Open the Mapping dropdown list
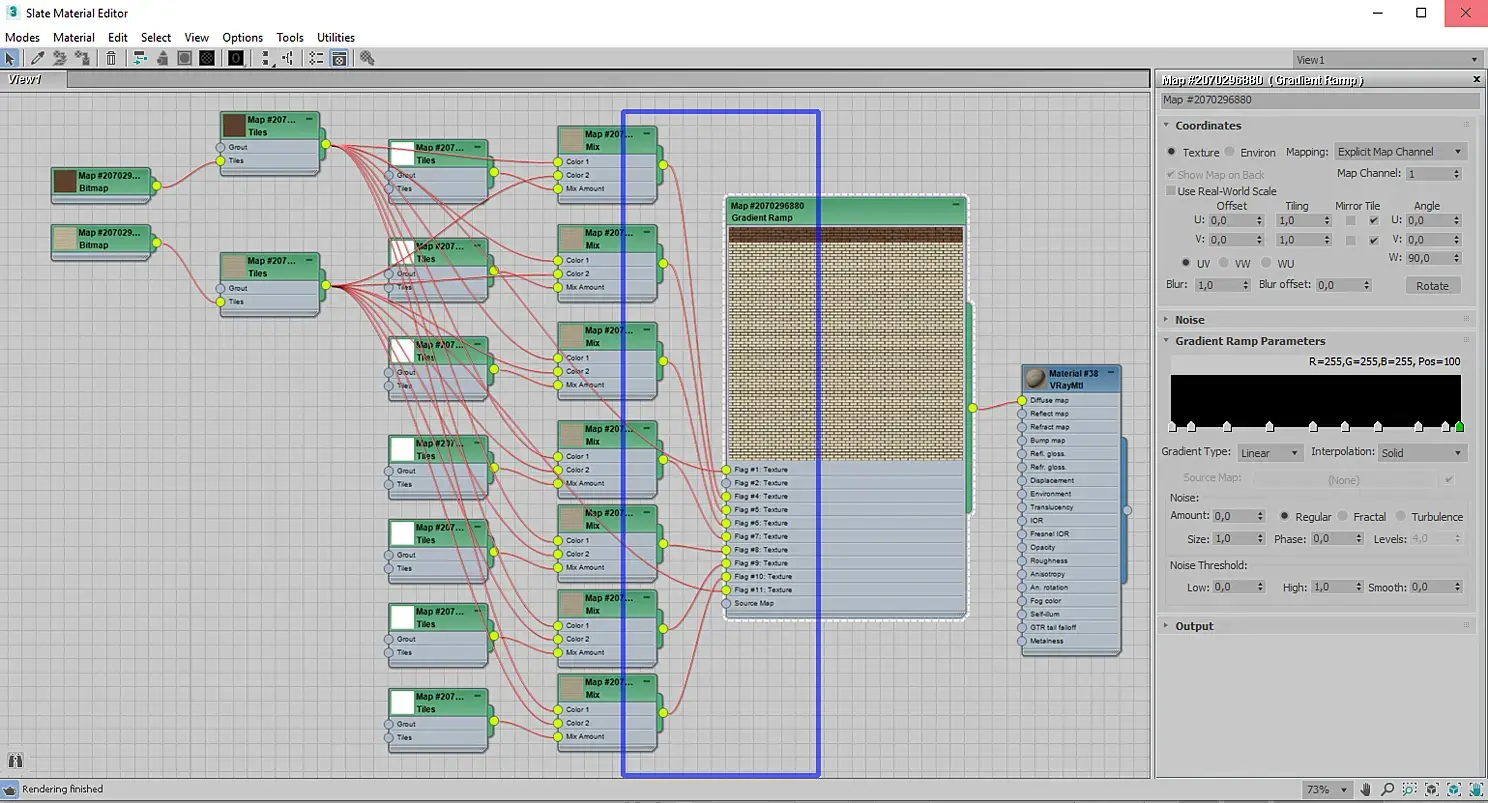 [x=1399, y=152]
